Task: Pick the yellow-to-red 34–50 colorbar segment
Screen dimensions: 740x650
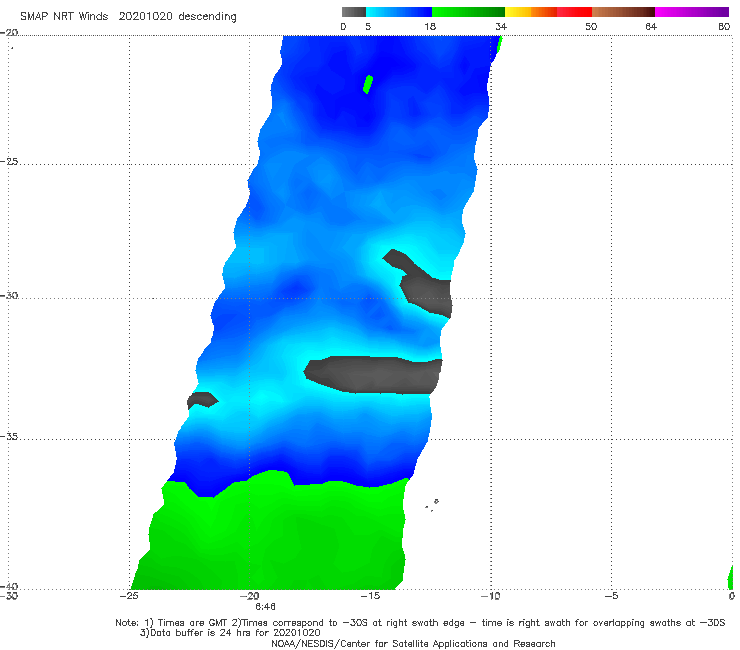Action: [x=548, y=12]
